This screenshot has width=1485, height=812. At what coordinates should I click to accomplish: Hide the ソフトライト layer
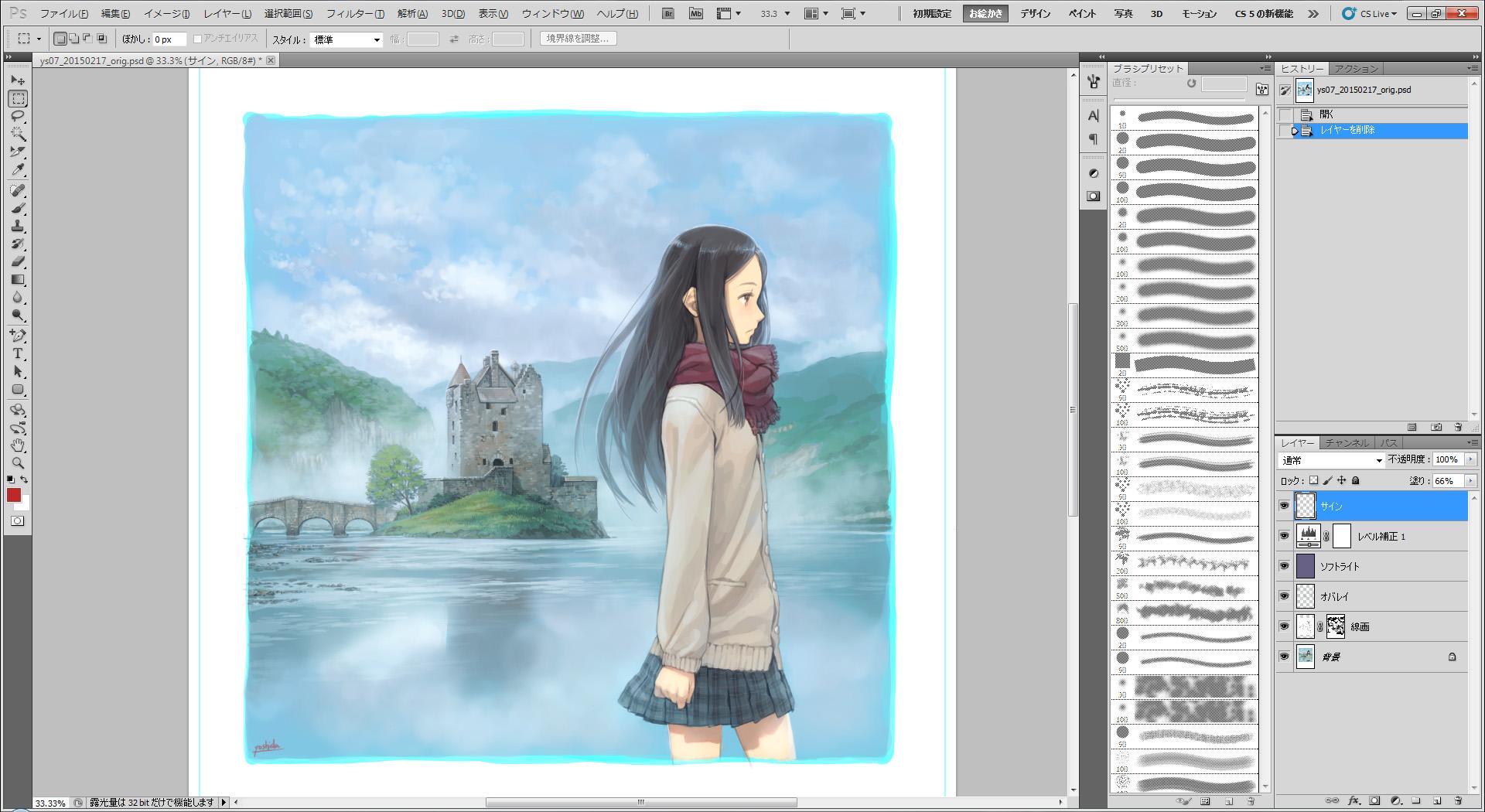pyautogui.click(x=1284, y=566)
